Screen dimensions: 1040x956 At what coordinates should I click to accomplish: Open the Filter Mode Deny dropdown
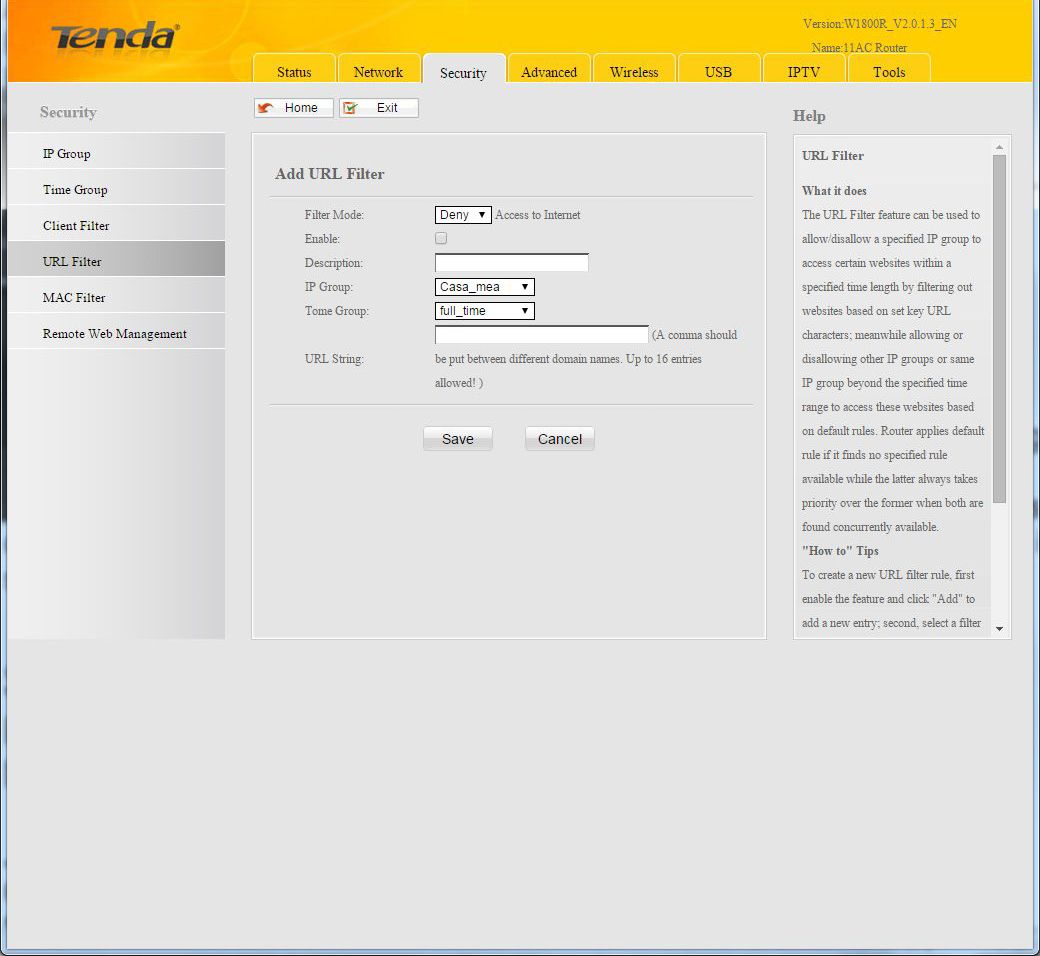coord(463,215)
